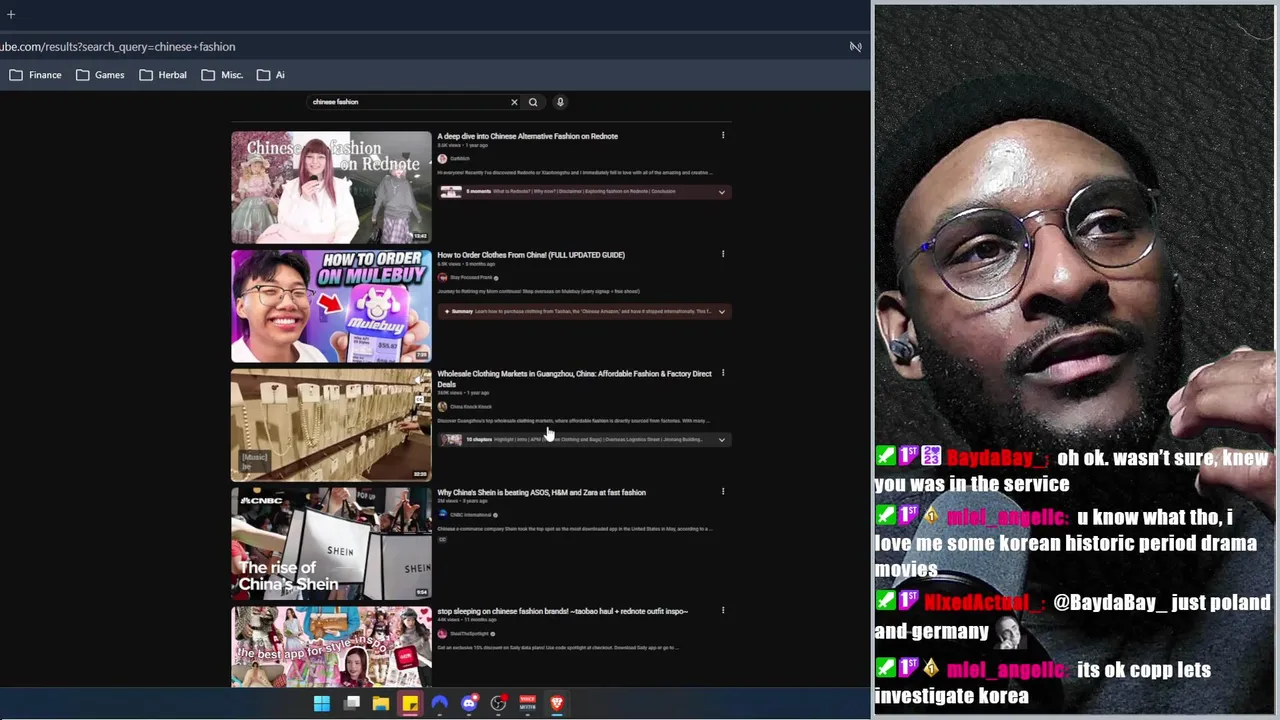1280x720 pixels.
Task: Open the Finance bookmarks folder
Action: (36, 75)
